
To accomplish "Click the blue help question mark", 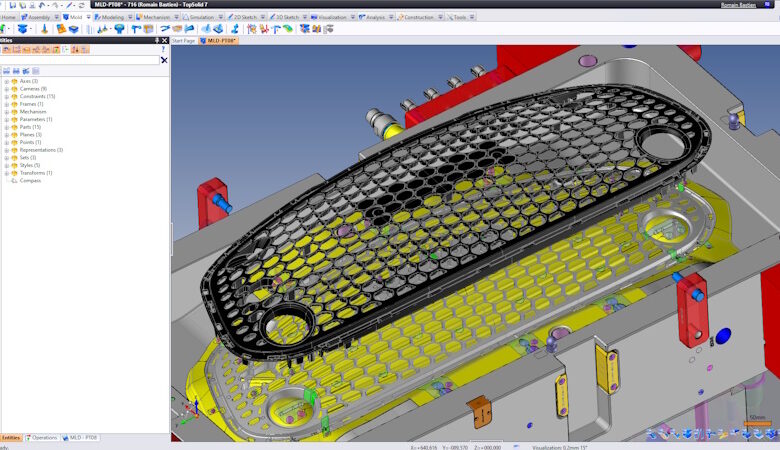I will pyautogui.click(x=163, y=49).
